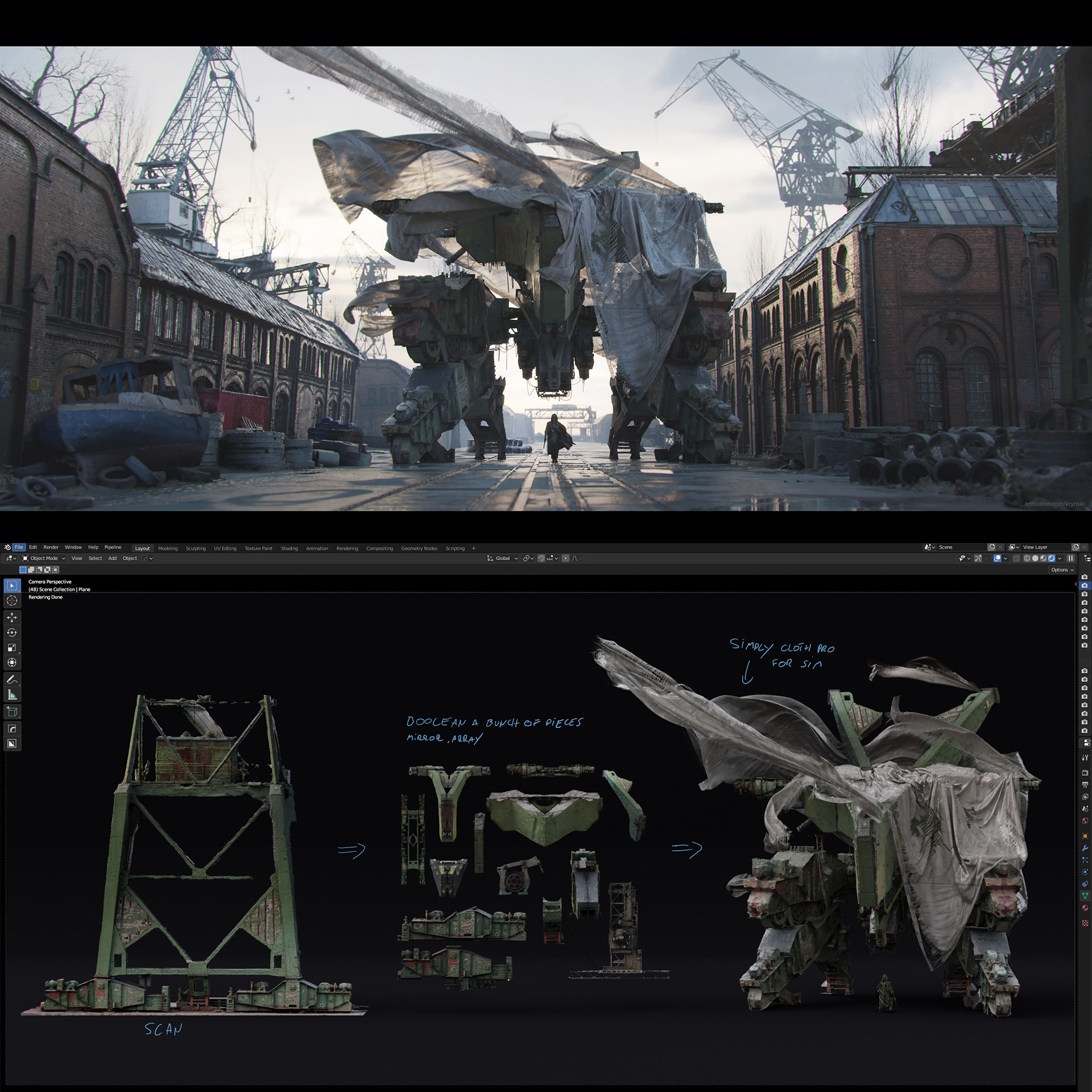Select the Measure tool

pyautogui.click(x=12, y=695)
